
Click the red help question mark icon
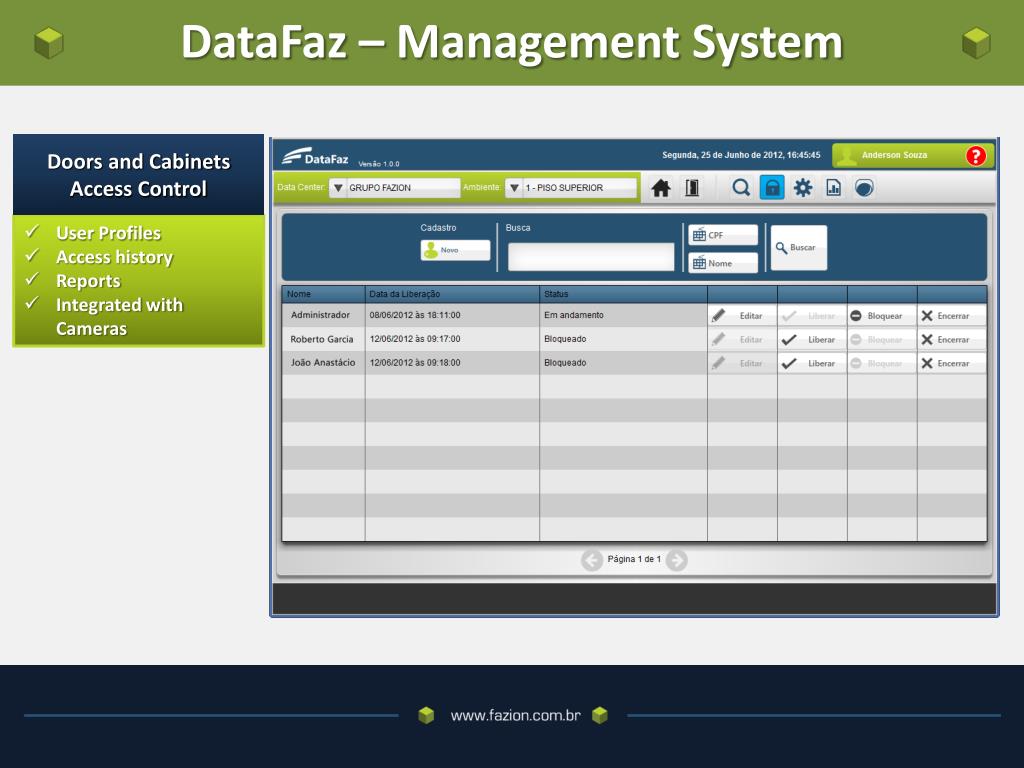[976, 155]
